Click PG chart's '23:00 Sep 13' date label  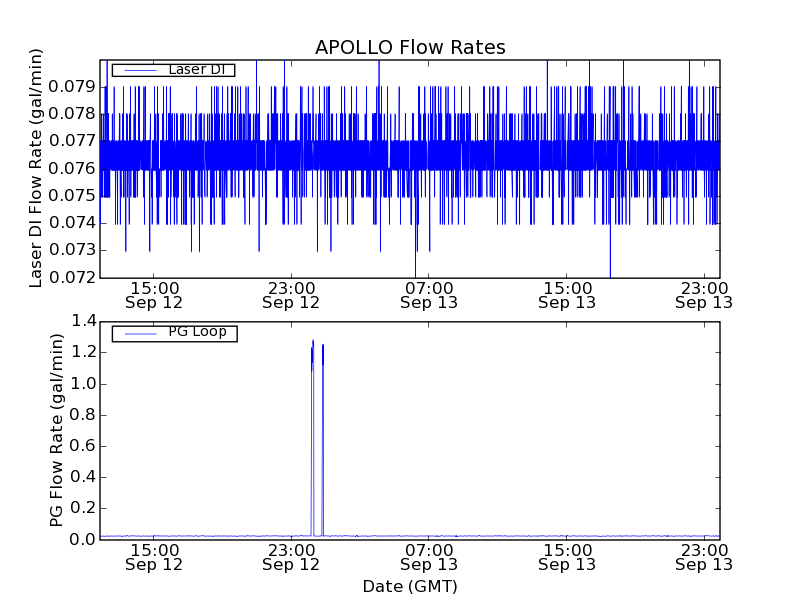704,558
